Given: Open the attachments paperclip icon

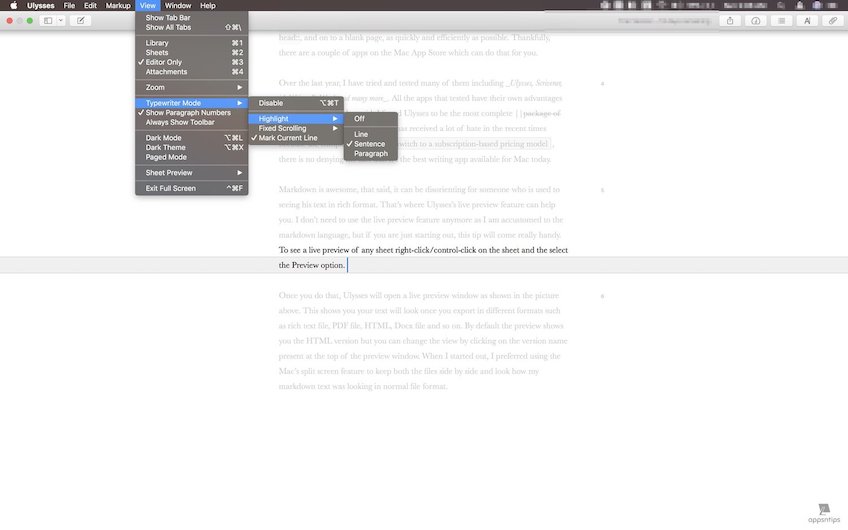Looking at the screenshot, I should (x=832, y=20).
